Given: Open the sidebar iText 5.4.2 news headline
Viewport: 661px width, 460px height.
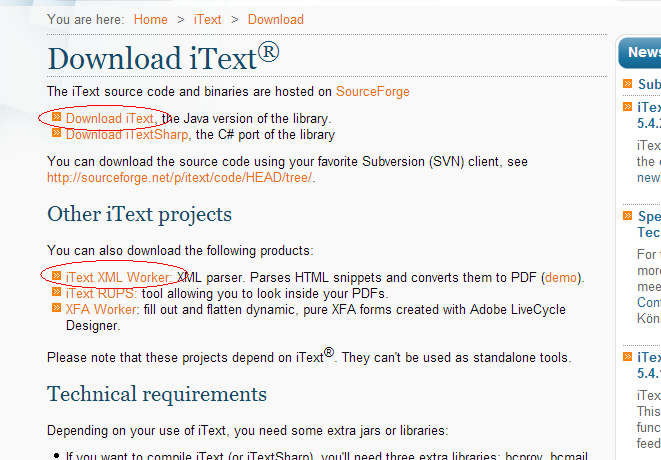Looking at the screenshot, I should [649, 116].
